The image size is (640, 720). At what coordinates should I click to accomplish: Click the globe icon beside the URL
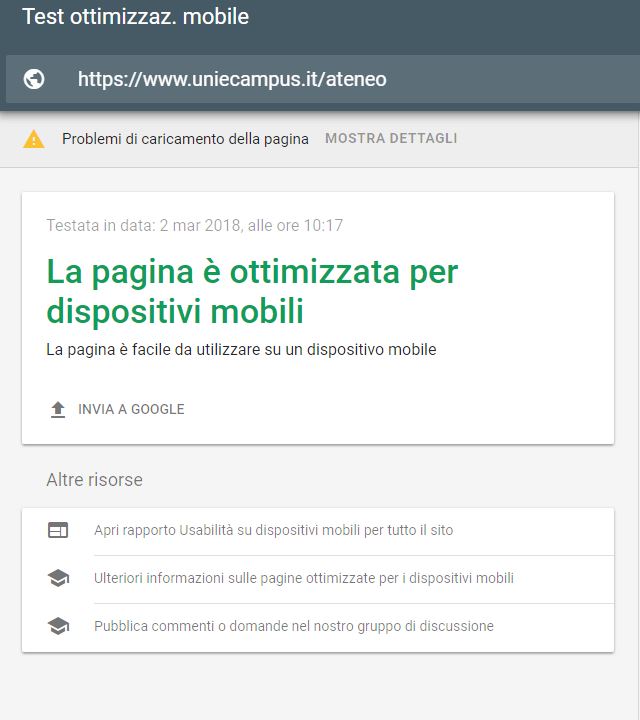coord(34,79)
